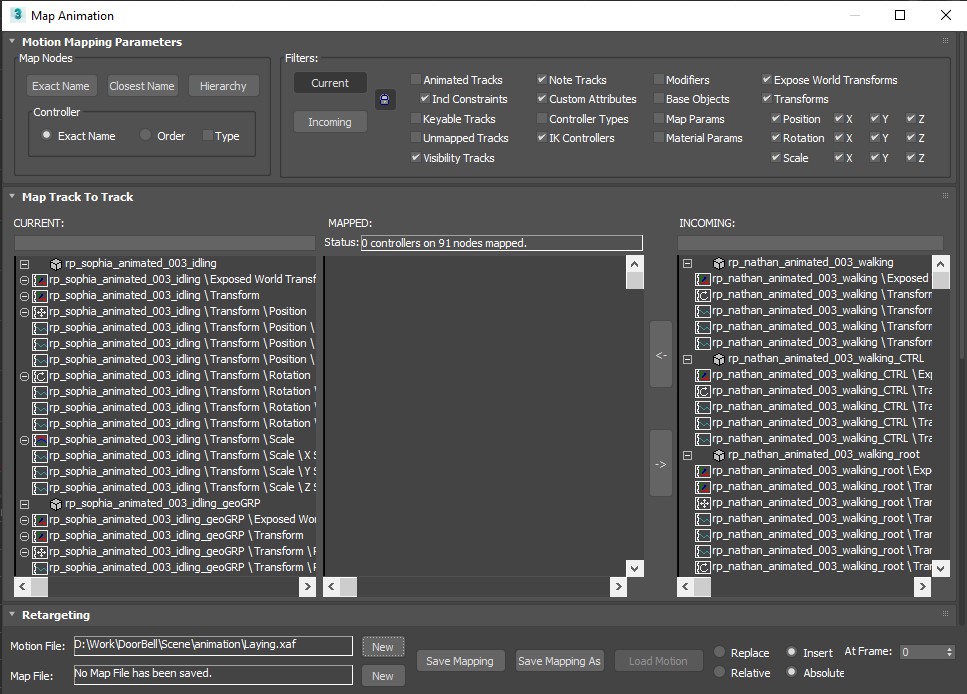The image size is (967, 694).
Task: Click the Scale controller icon in the Current list
Action: pyautogui.click(x=40, y=440)
